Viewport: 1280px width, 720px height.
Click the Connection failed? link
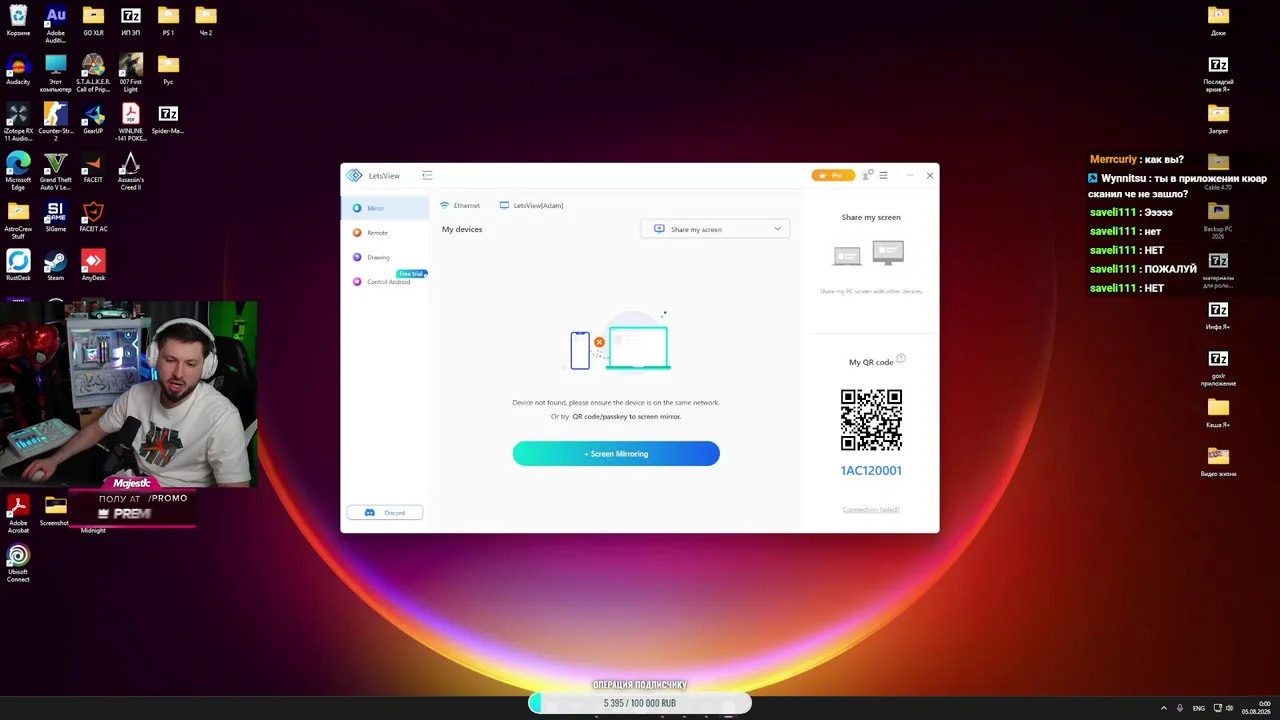tap(871, 509)
